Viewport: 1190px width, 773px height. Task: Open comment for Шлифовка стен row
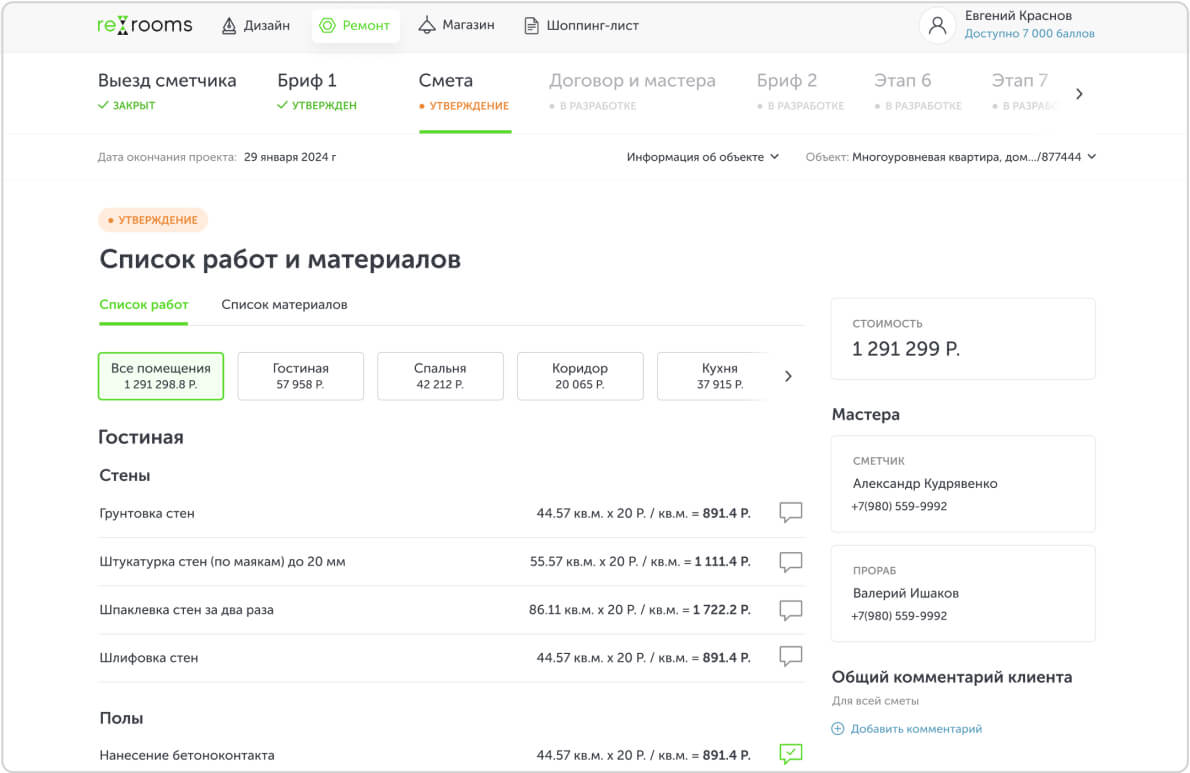tap(790, 657)
